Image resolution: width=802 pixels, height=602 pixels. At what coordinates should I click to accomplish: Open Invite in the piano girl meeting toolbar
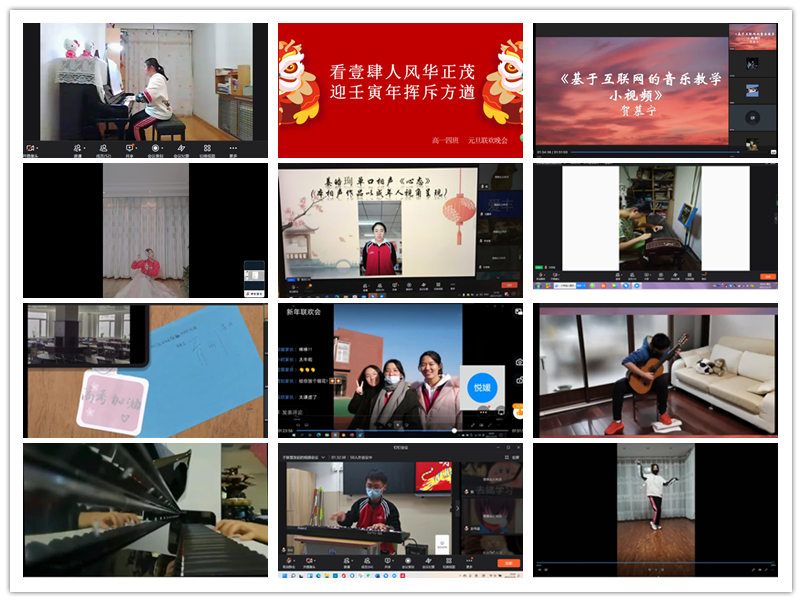point(77,149)
